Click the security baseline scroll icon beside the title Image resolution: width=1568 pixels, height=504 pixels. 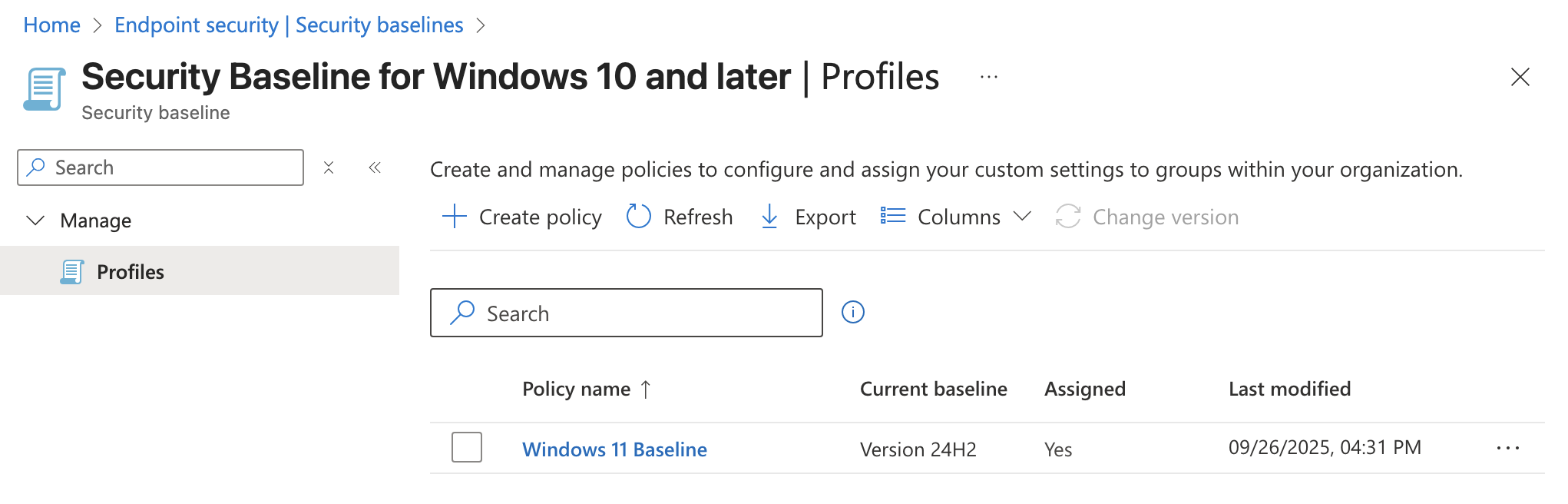click(45, 89)
